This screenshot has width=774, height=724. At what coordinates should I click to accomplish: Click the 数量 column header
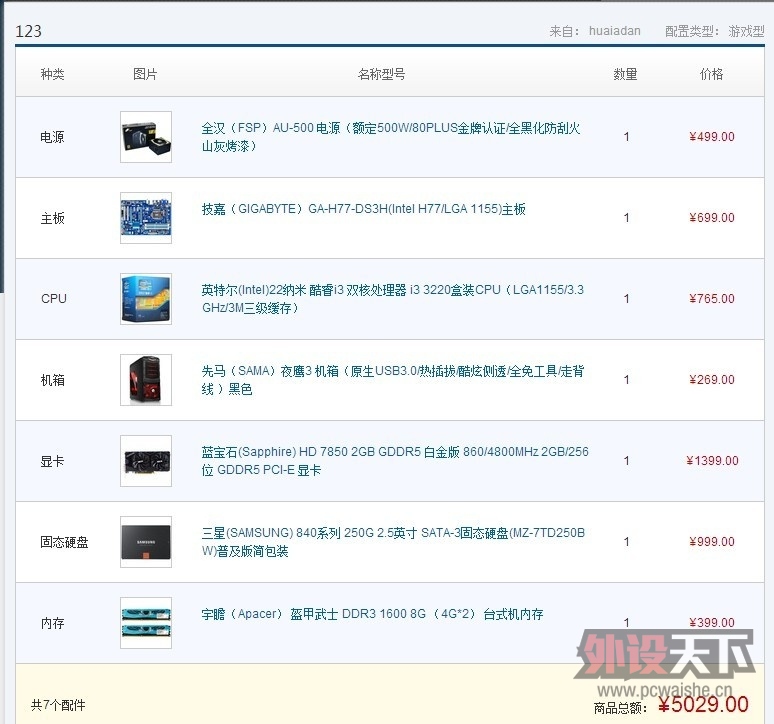coord(625,74)
